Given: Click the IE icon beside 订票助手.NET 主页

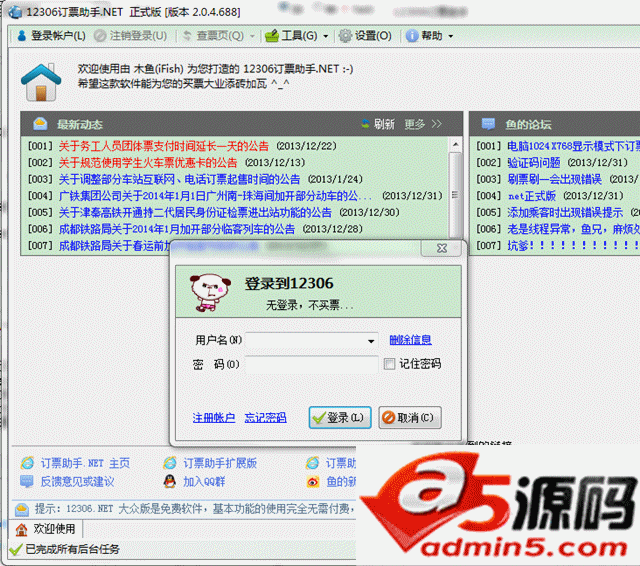Looking at the screenshot, I should (27, 463).
